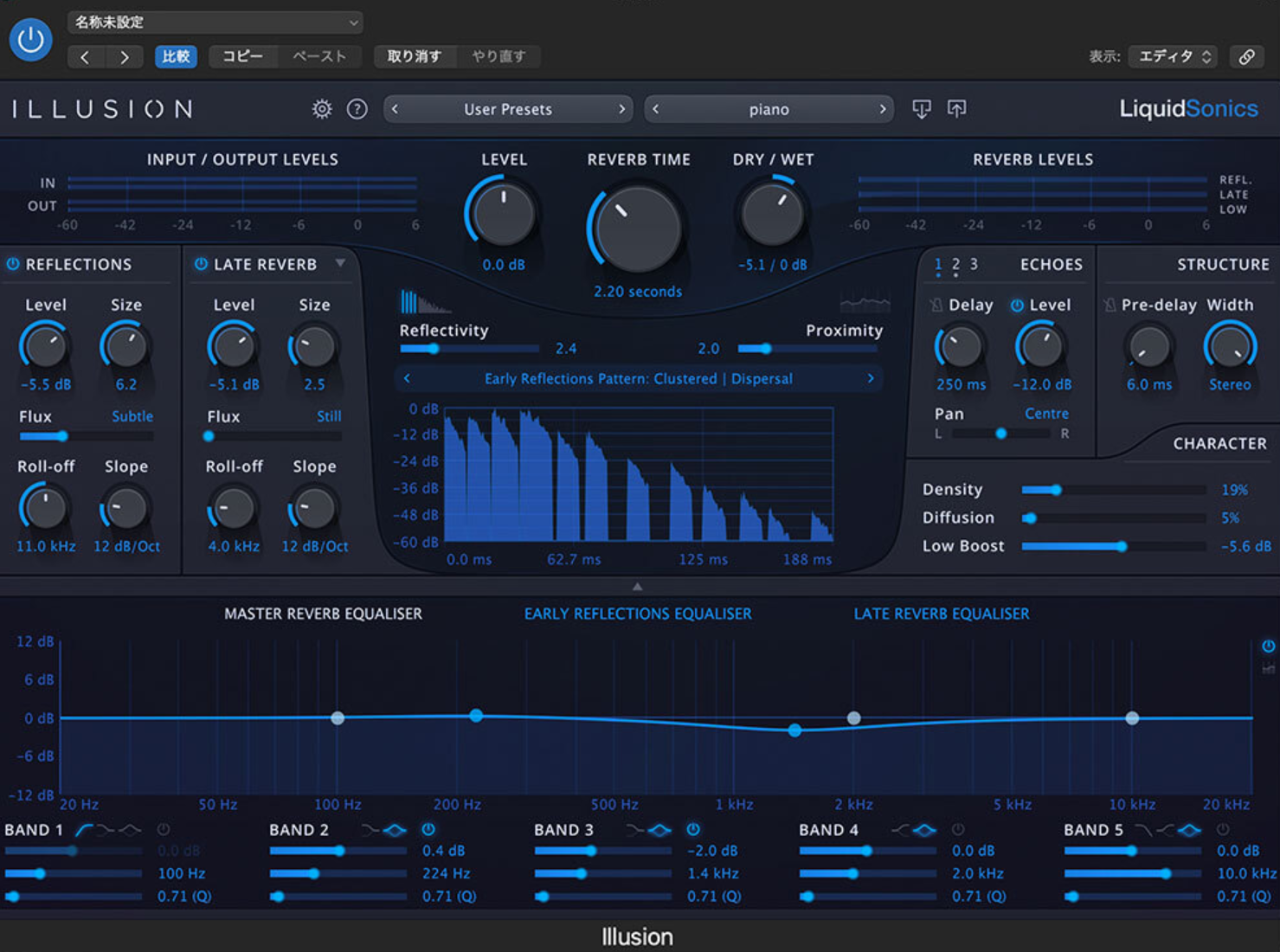The image size is (1280, 952).
Task: Click the preset export (upload) icon
Action: [956, 109]
